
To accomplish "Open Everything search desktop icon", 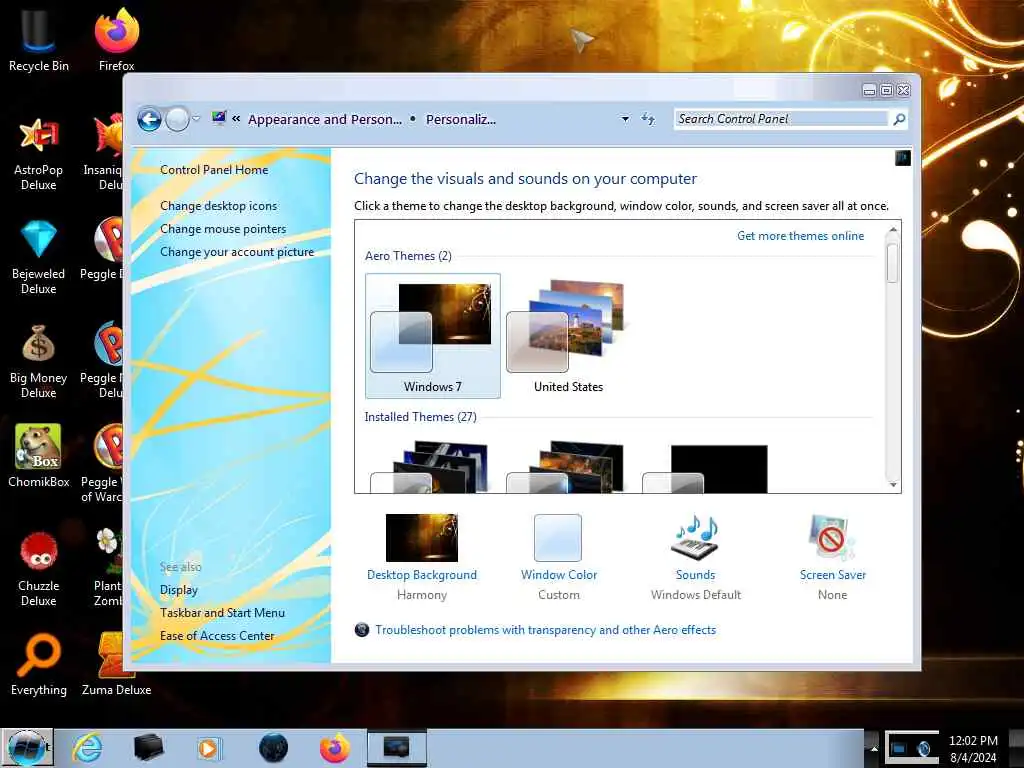I will [39, 665].
